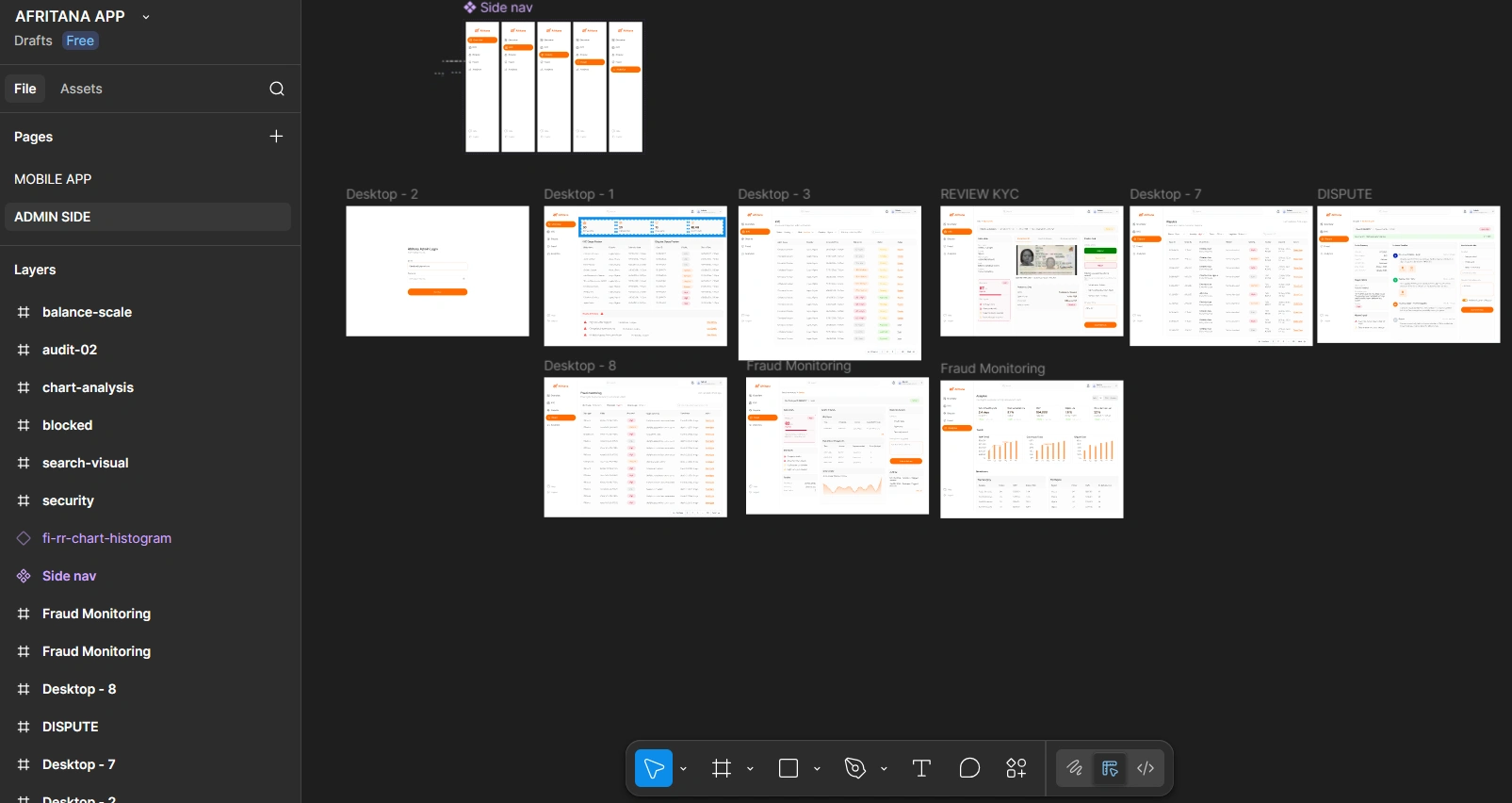Select the balance-scale layer name
The width and height of the screenshot is (1512, 803).
coord(87,312)
